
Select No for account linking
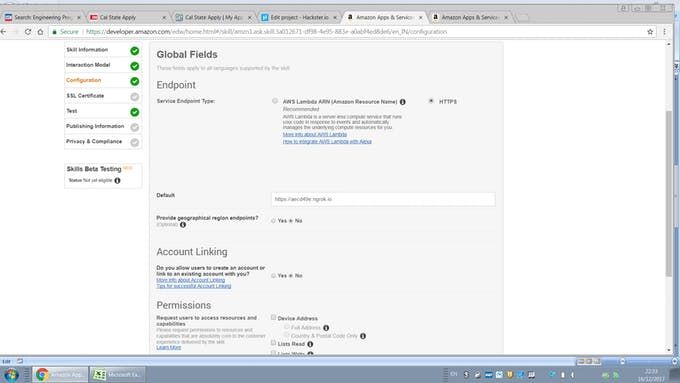coord(291,275)
